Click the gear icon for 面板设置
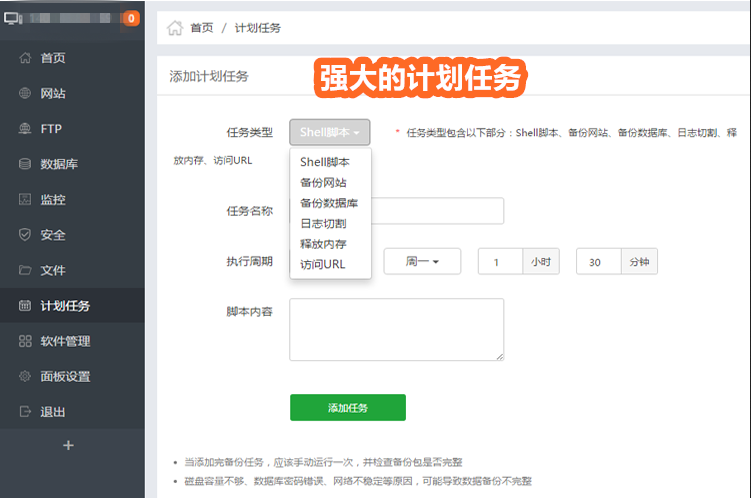The width and height of the screenshot is (751, 498). [x=25, y=377]
